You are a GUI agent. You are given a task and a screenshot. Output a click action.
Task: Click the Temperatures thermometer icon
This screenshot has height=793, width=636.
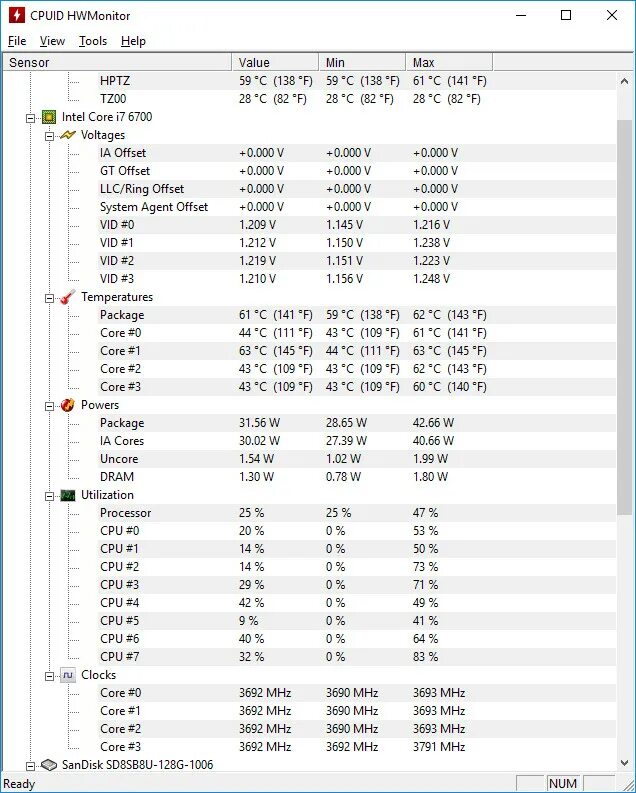(68, 297)
